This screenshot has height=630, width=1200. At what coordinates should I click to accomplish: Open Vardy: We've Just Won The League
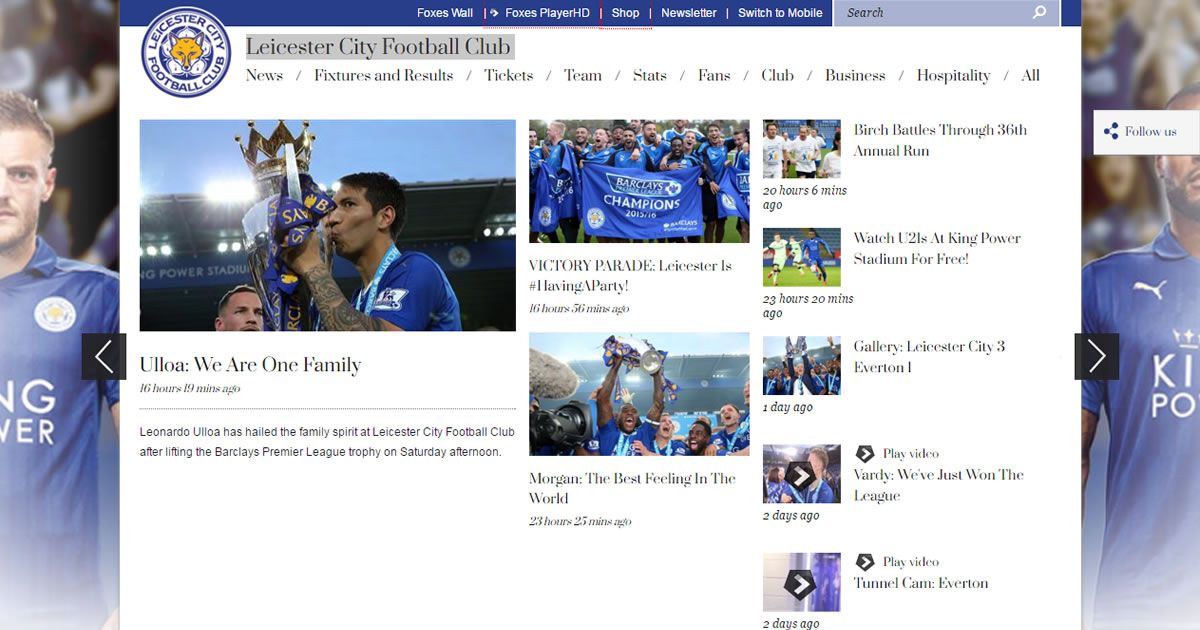coord(939,485)
